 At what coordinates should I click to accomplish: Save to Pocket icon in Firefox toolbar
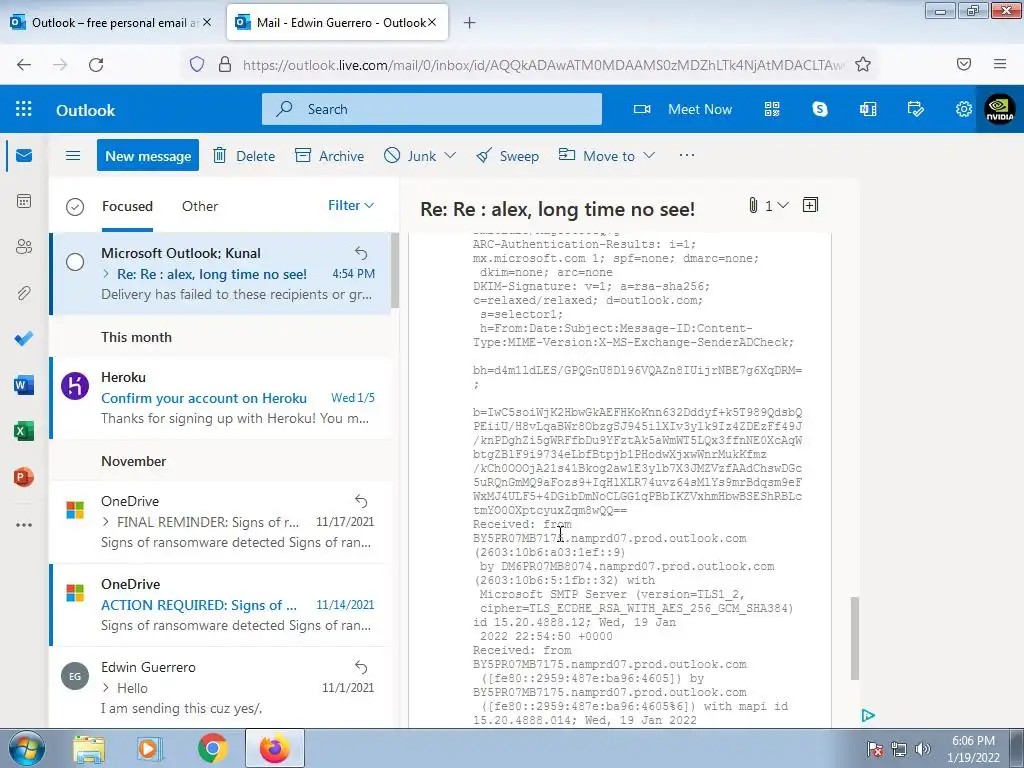(964, 64)
